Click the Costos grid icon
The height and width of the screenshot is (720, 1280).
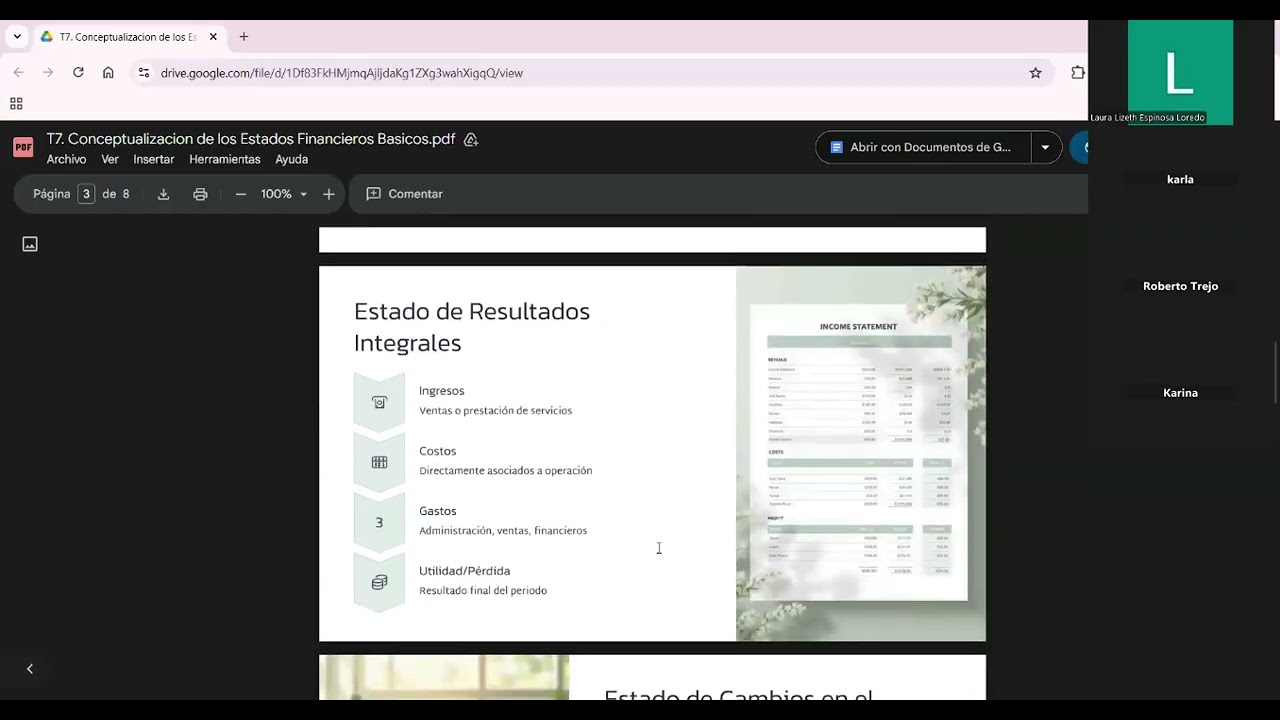click(x=379, y=462)
